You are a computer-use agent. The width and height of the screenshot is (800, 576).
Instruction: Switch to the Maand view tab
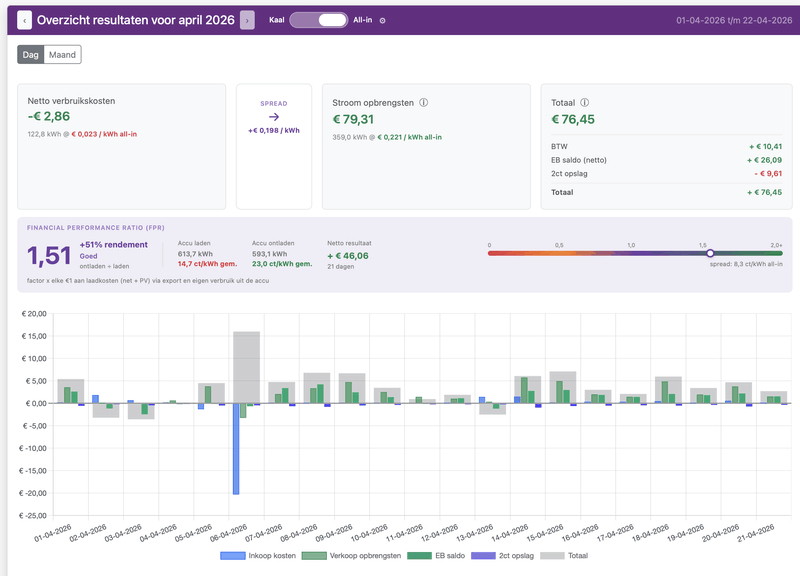[62, 55]
